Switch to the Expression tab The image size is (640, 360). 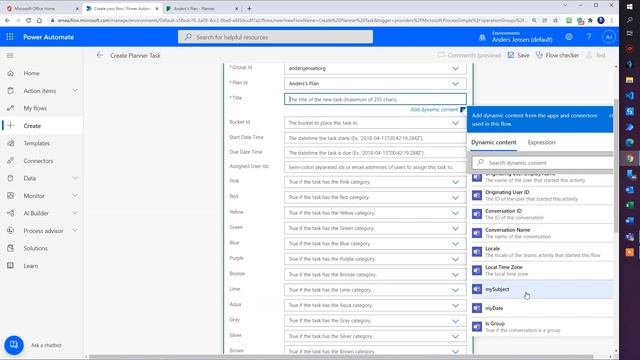[x=541, y=142]
